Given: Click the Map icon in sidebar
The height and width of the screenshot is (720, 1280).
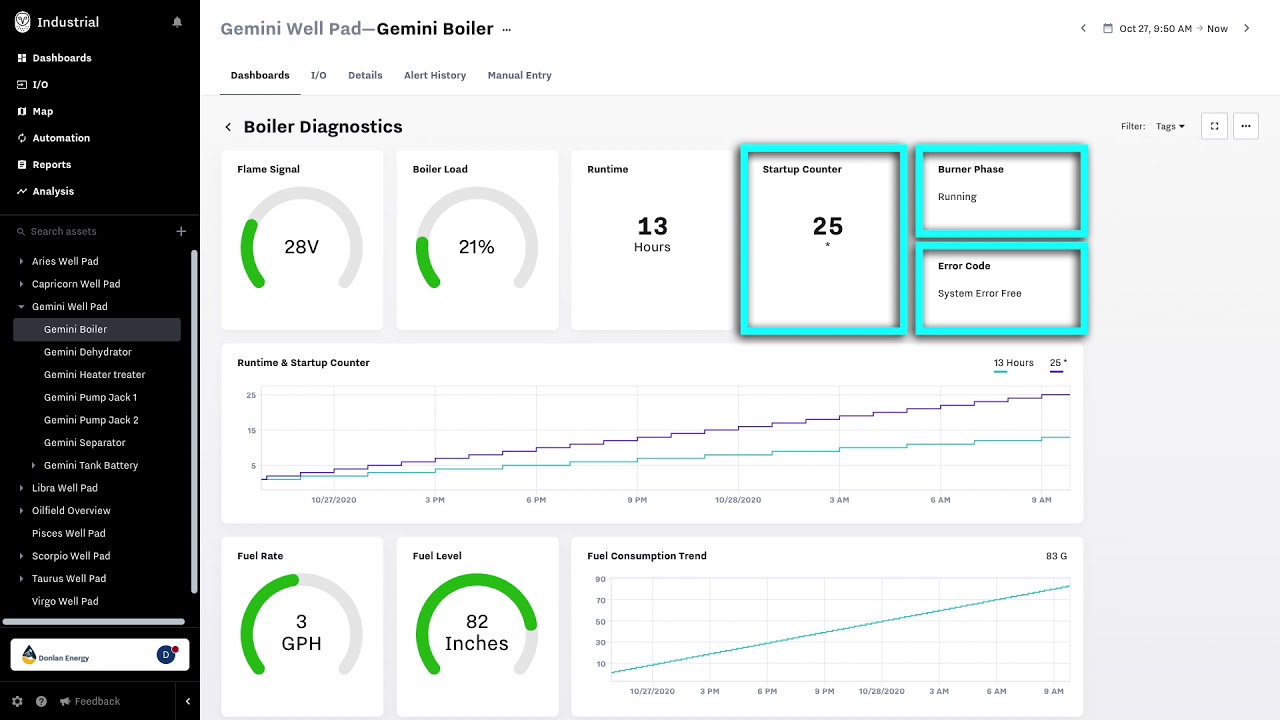Looking at the screenshot, I should click(x=22, y=111).
